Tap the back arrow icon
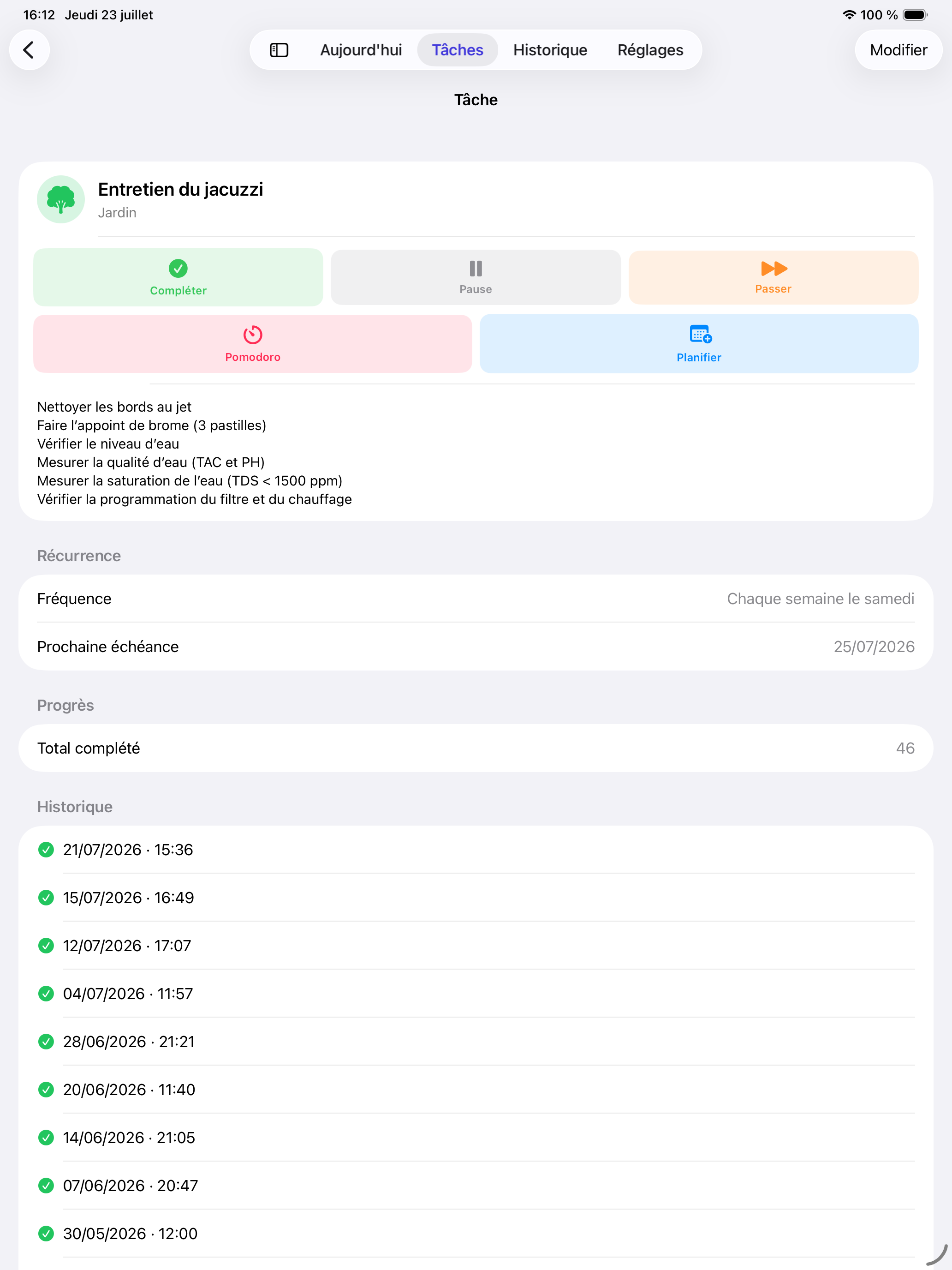Screen dimensions: 952x1270 [29, 50]
